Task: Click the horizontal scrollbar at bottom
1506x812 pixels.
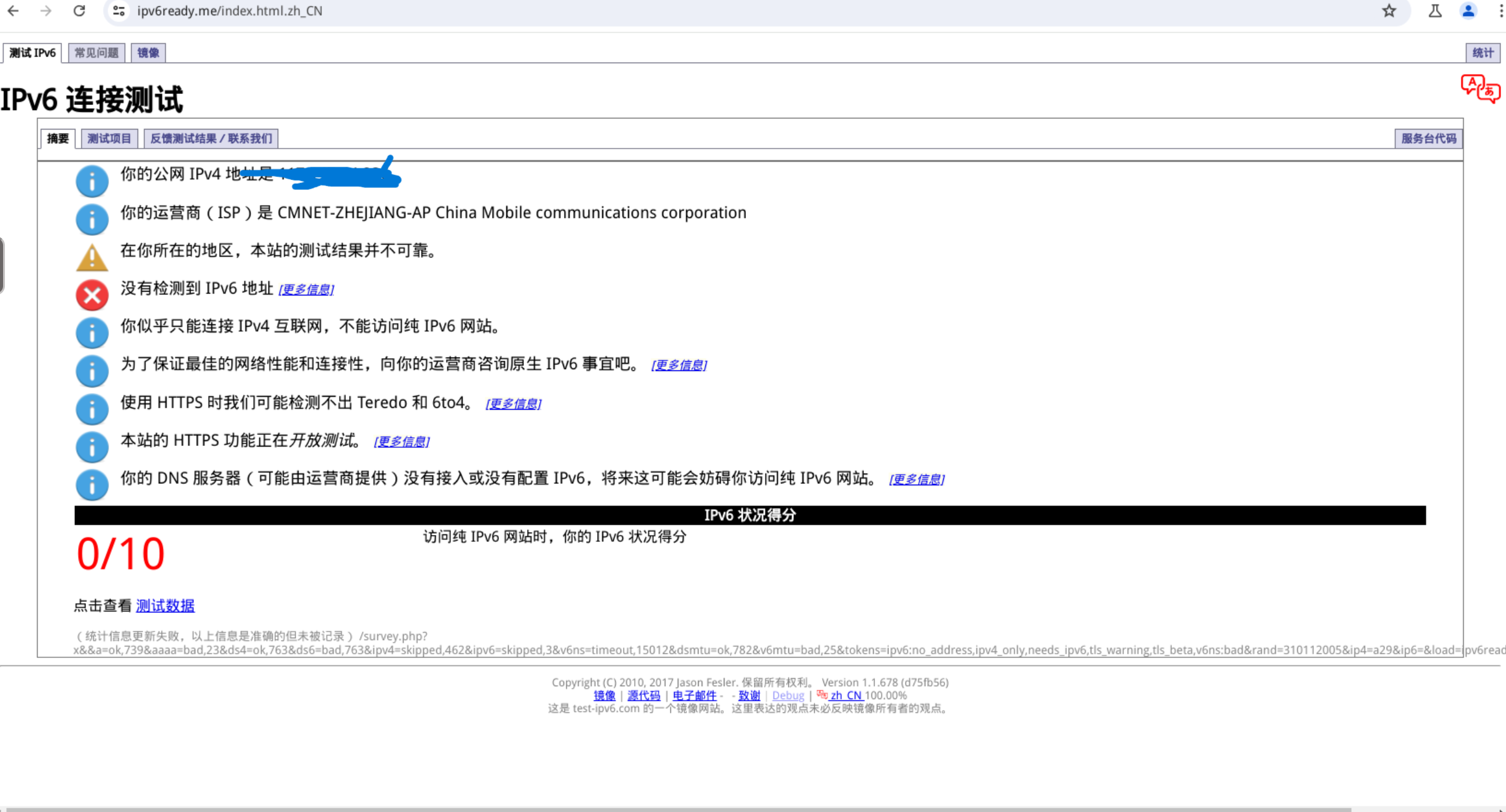Action: pos(676,809)
